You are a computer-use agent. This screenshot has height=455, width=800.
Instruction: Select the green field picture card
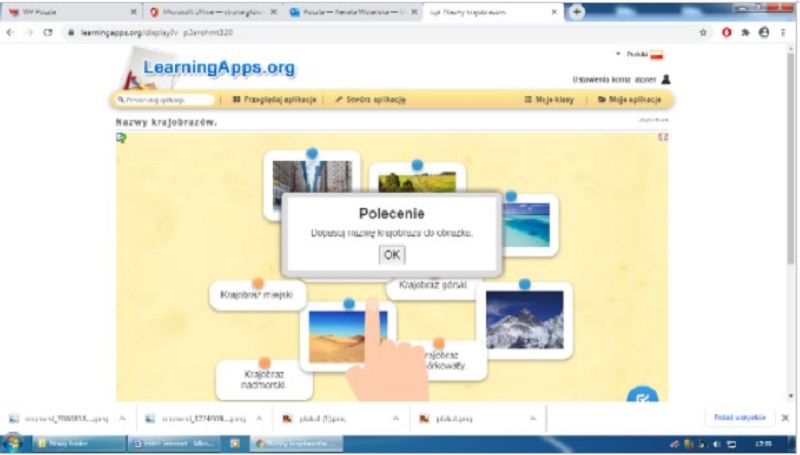[x=417, y=179]
